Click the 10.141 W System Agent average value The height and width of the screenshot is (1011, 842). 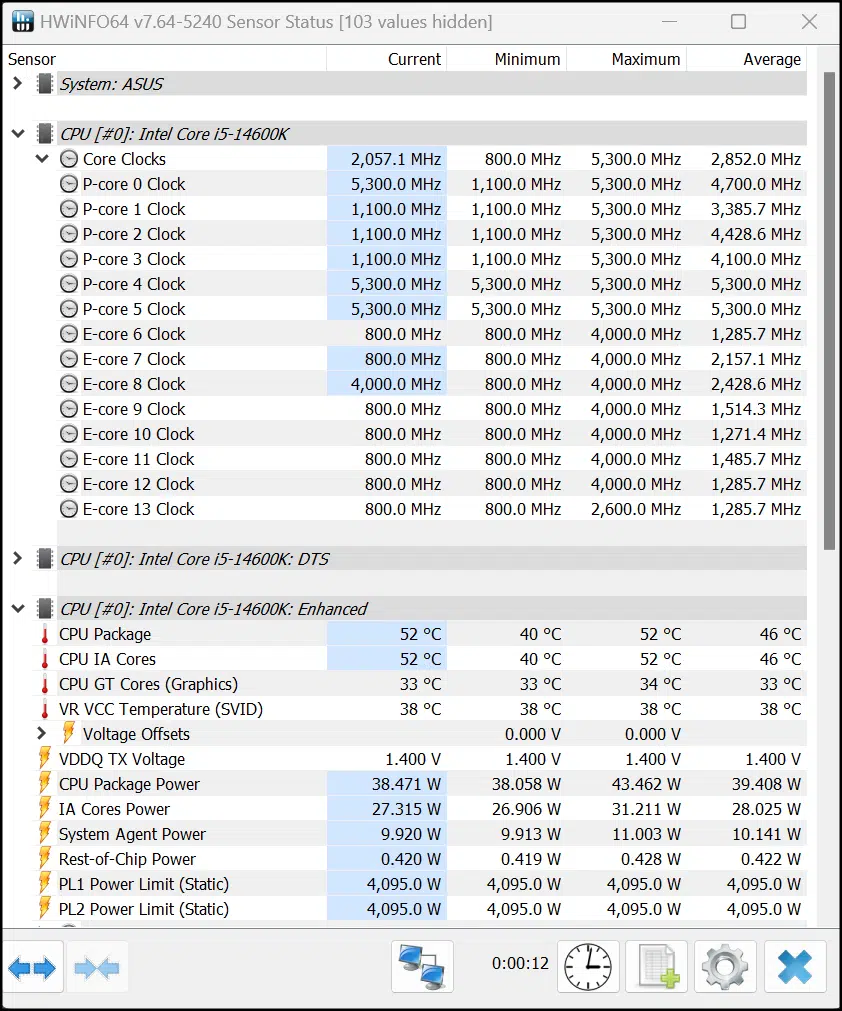[x=767, y=834]
